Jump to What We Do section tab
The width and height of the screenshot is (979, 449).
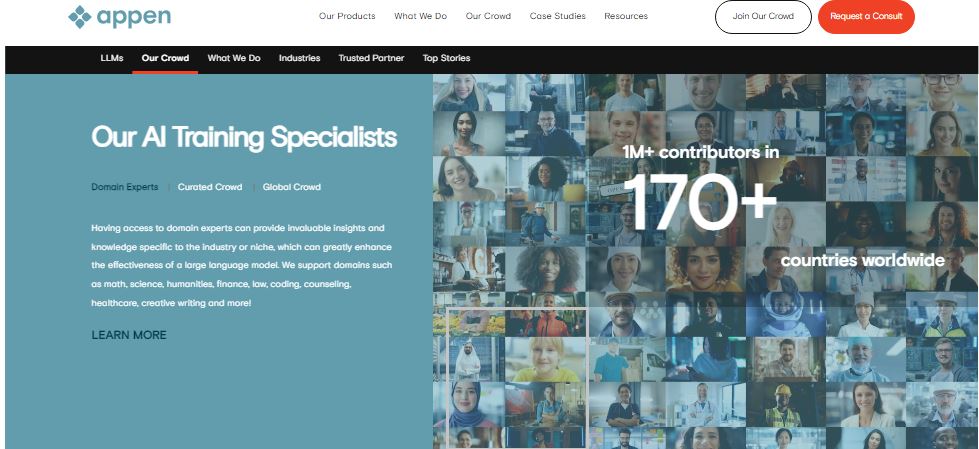click(234, 58)
